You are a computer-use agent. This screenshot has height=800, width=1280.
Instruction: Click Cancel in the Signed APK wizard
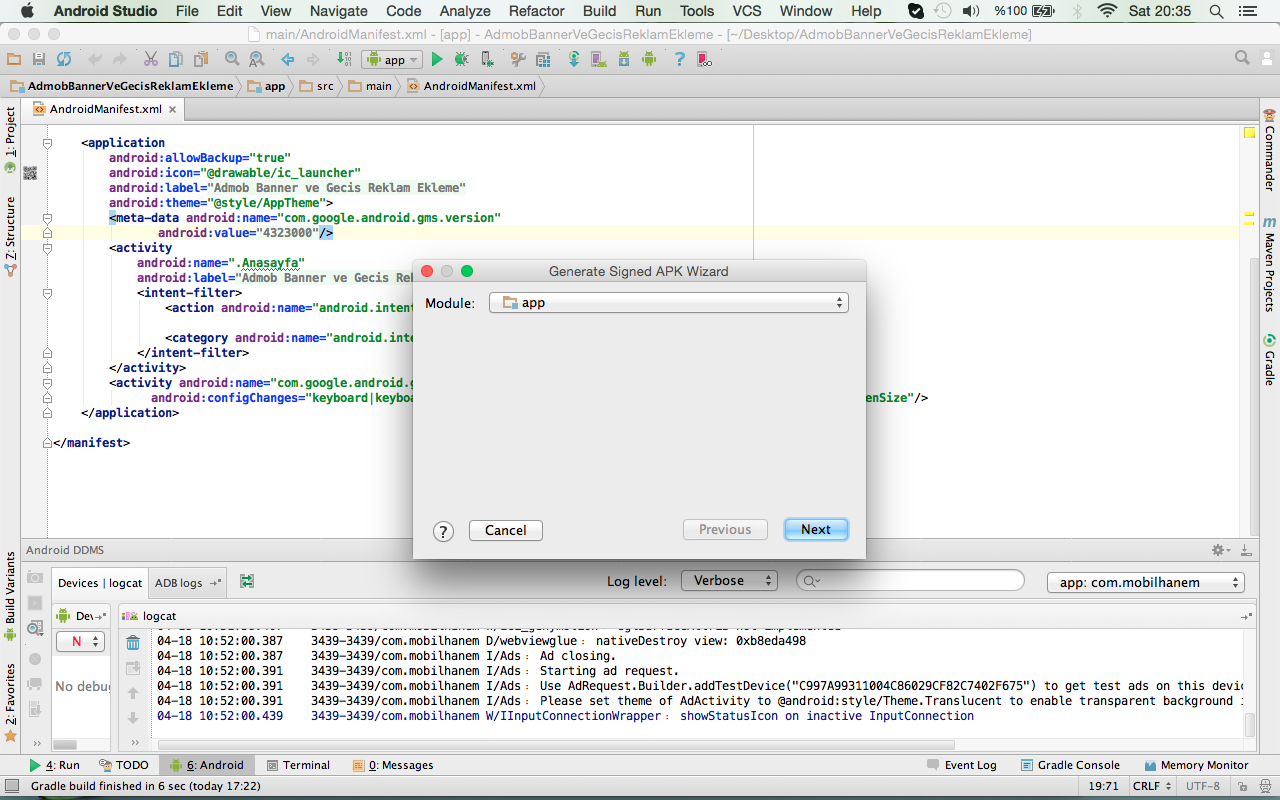click(x=506, y=530)
